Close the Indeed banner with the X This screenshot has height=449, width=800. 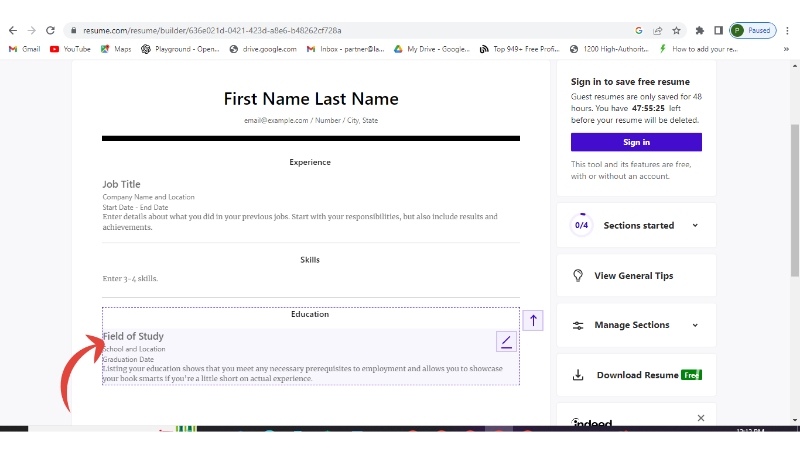click(x=700, y=418)
